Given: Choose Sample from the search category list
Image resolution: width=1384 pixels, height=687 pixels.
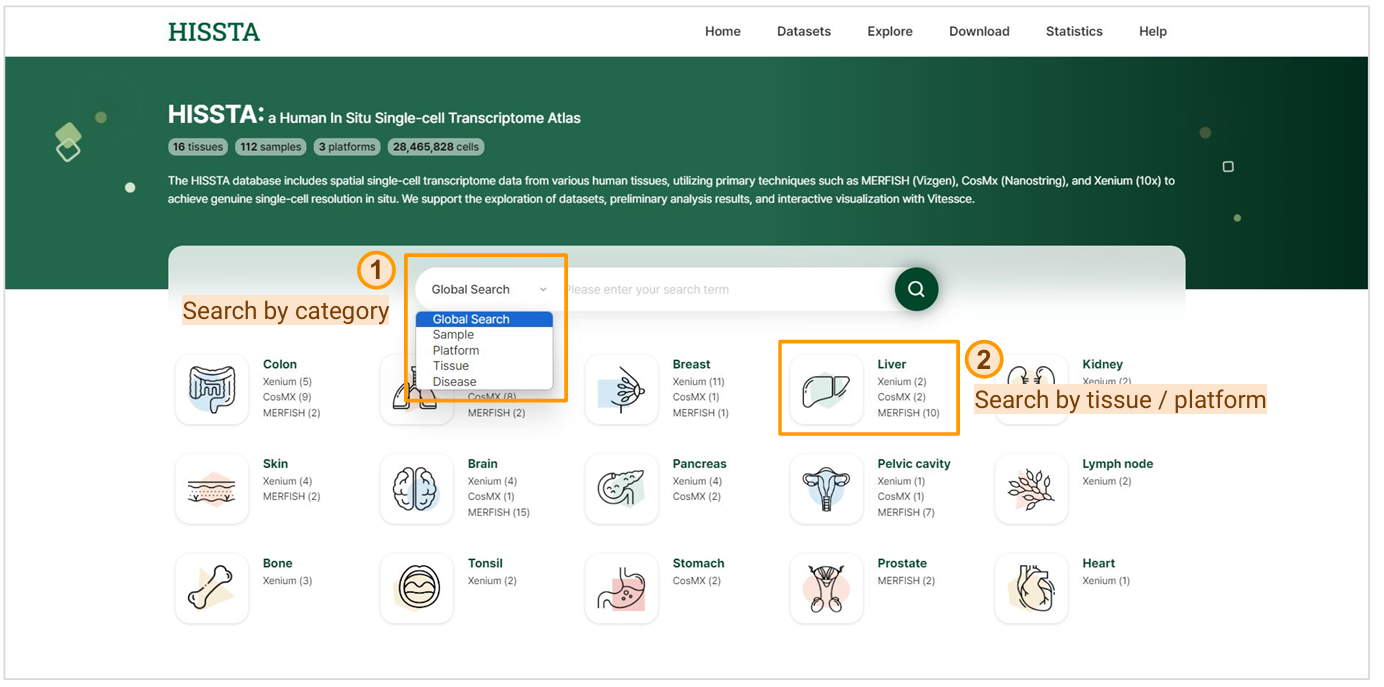Looking at the screenshot, I should [x=453, y=335].
